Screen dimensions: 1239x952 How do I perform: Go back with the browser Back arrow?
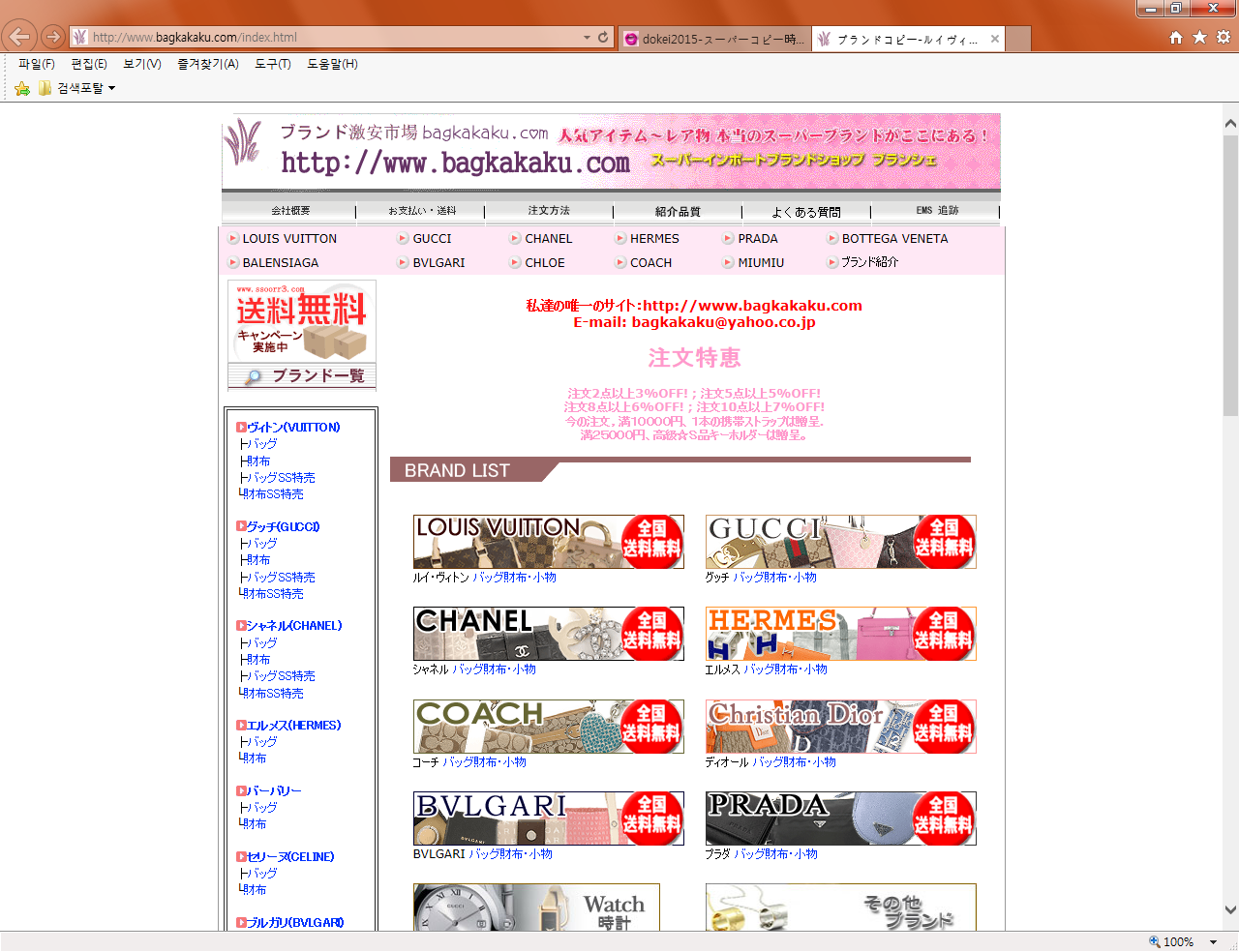pos(20,37)
